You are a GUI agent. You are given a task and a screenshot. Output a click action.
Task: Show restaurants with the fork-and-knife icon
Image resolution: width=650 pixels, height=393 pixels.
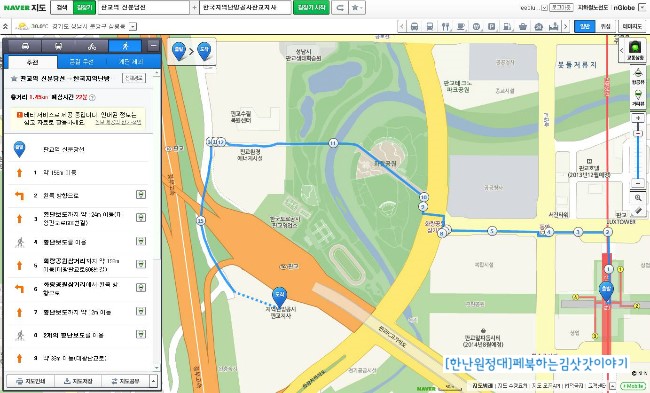[x=445, y=27]
